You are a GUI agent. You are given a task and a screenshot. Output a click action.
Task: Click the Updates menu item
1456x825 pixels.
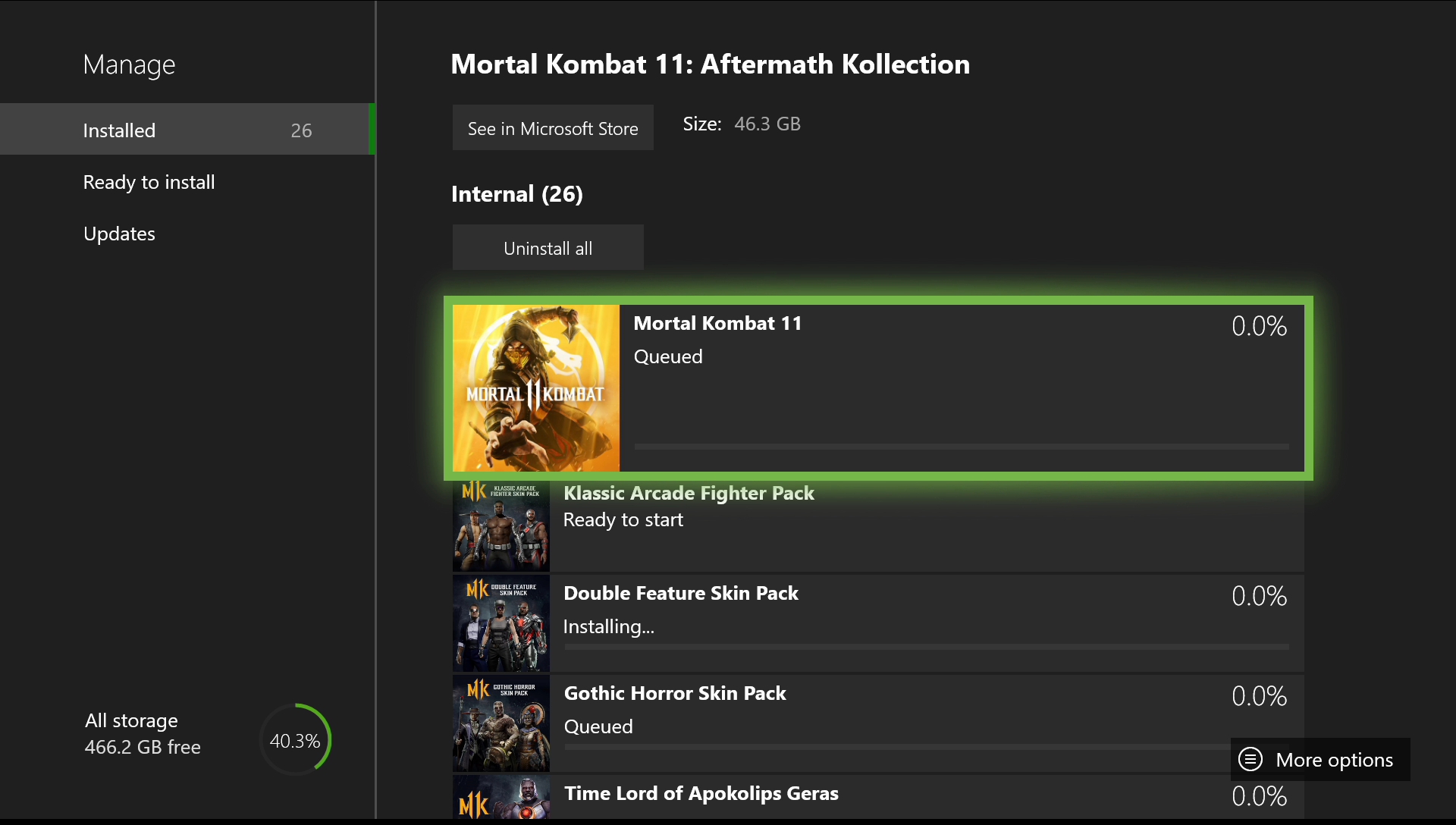[118, 233]
